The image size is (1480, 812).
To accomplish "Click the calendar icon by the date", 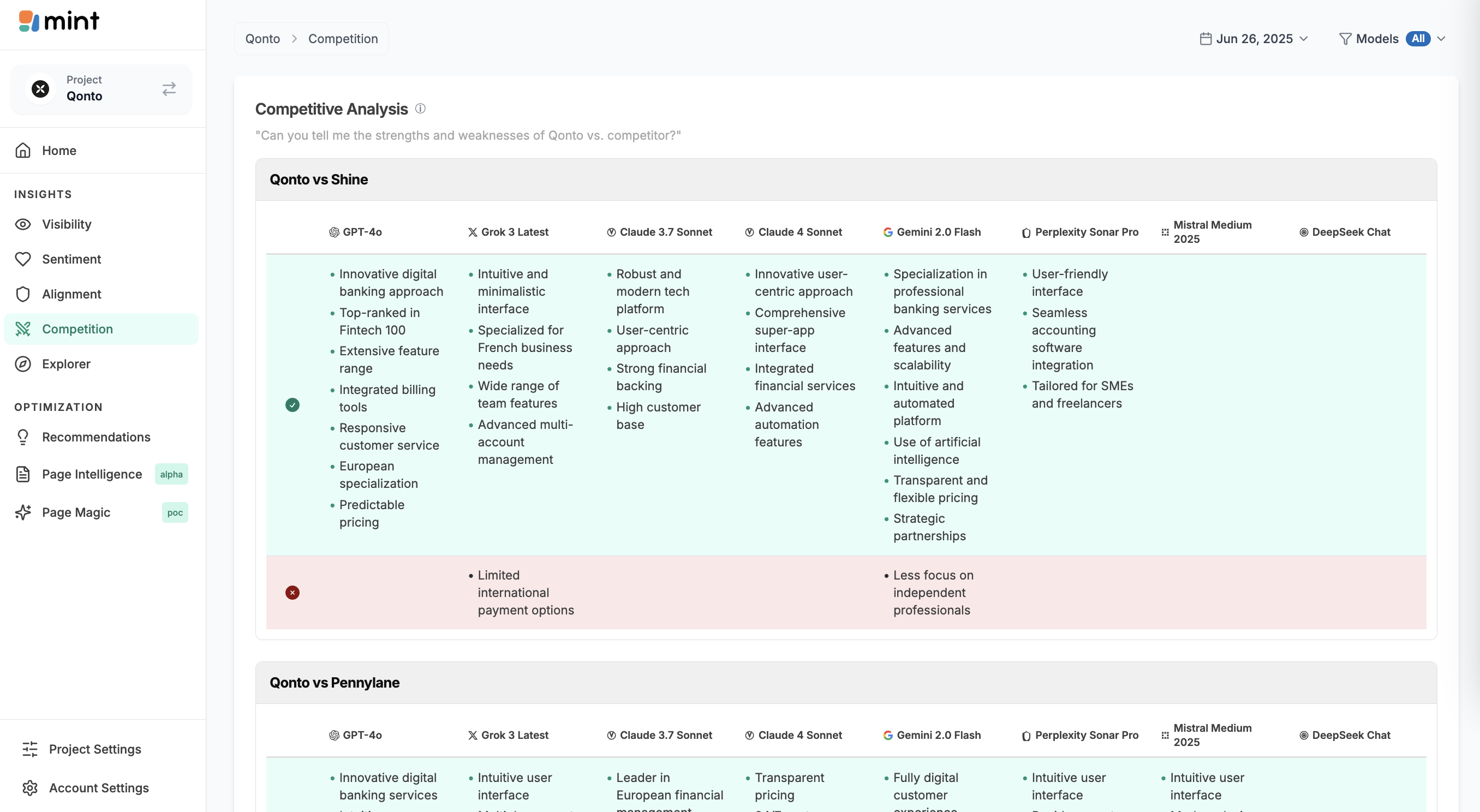I will click(1206, 39).
